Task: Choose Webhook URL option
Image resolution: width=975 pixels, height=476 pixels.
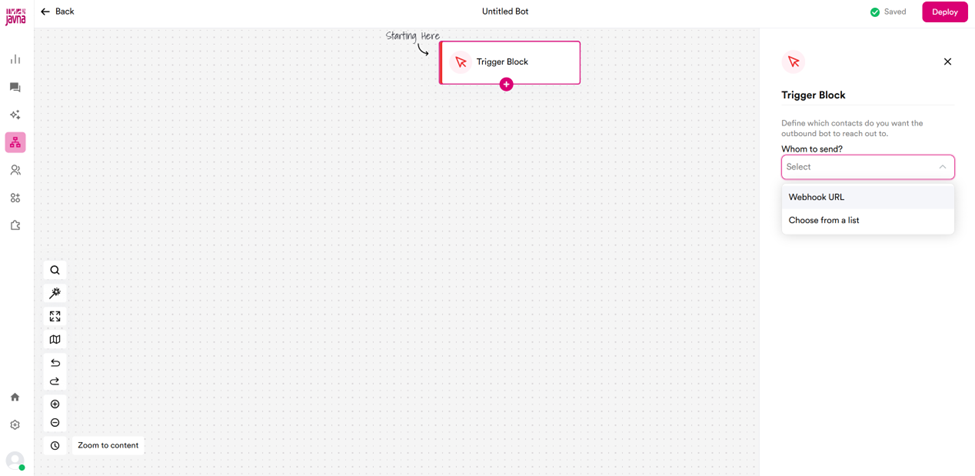Action: [x=867, y=197]
